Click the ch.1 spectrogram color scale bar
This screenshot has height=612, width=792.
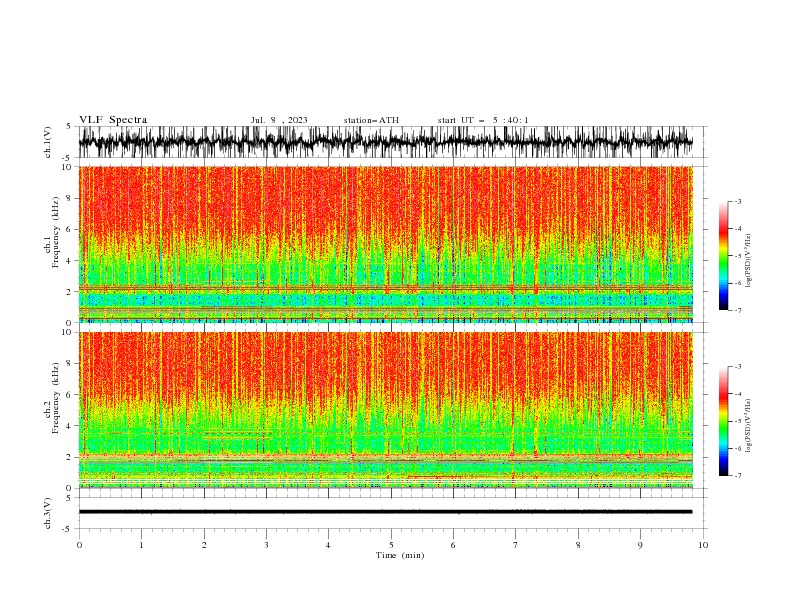pyautogui.click(x=723, y=256)
